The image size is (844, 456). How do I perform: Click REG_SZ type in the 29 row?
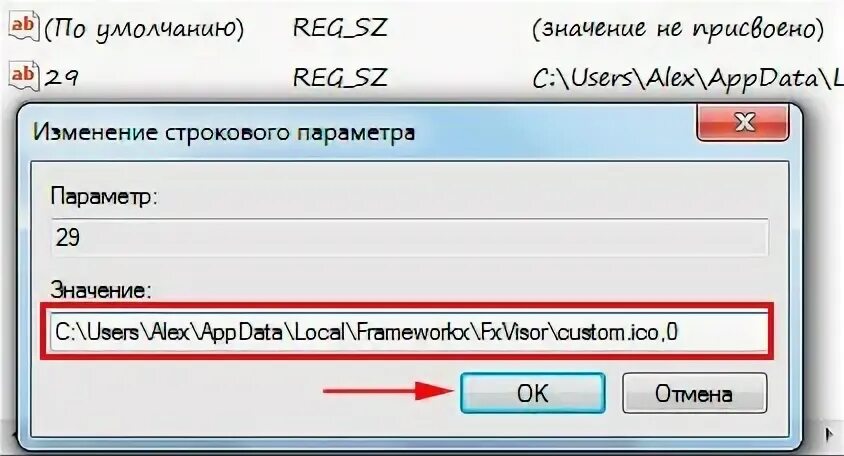point(340,78)
